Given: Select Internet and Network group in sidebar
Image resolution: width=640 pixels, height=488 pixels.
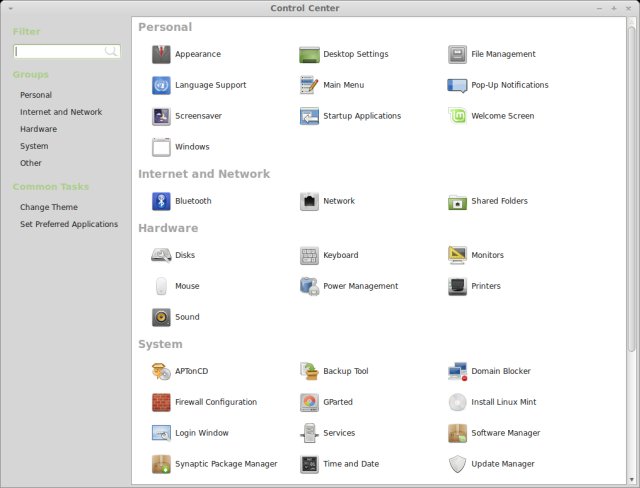Looking at the screenshot, I should click(x=61, y=112).
